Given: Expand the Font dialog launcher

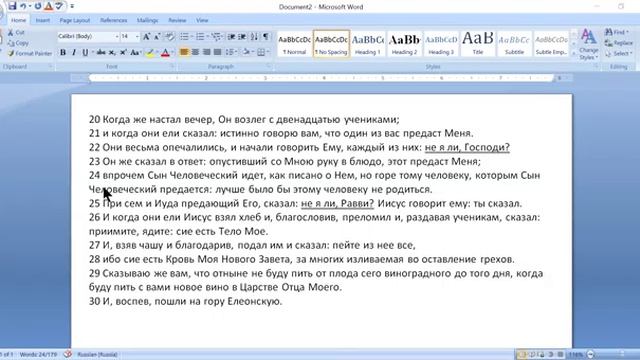Looking at the screenshot, I should [171, 67].
